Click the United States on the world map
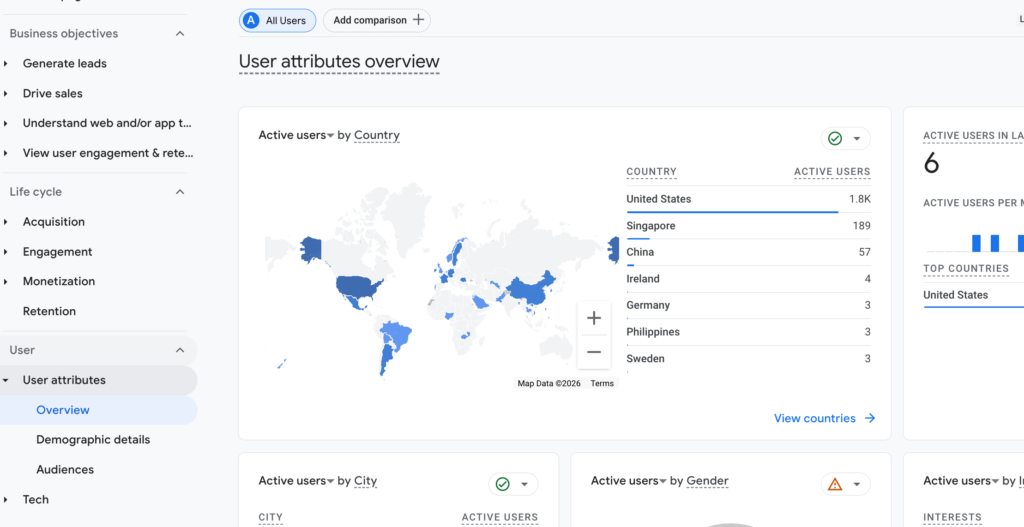 [361, 287]
